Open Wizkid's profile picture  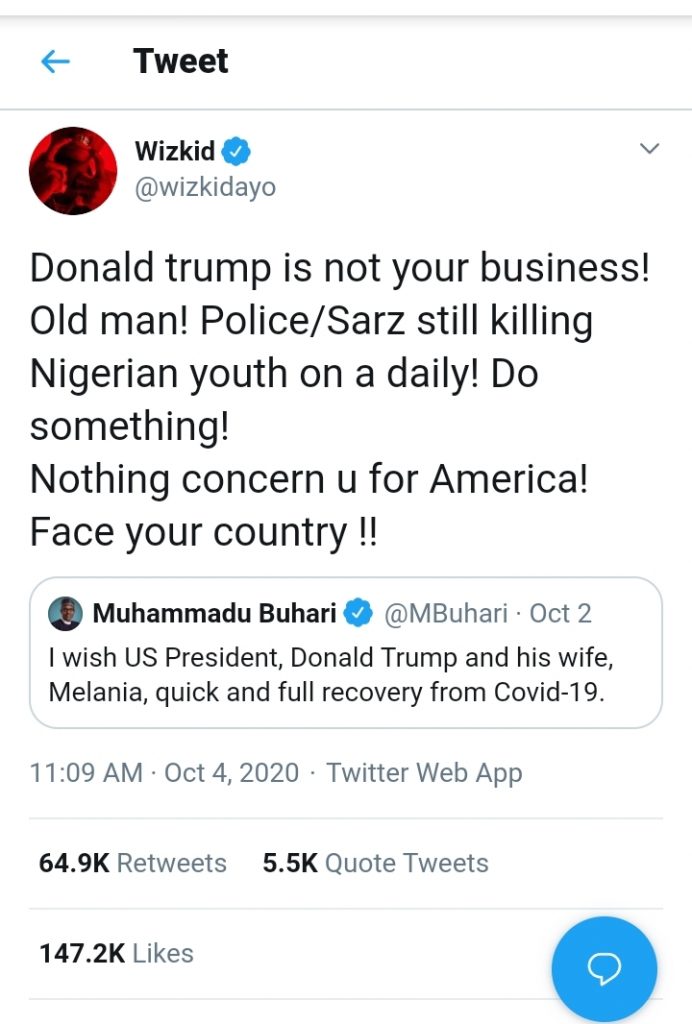pyautogui.click(x=73, y=171)
